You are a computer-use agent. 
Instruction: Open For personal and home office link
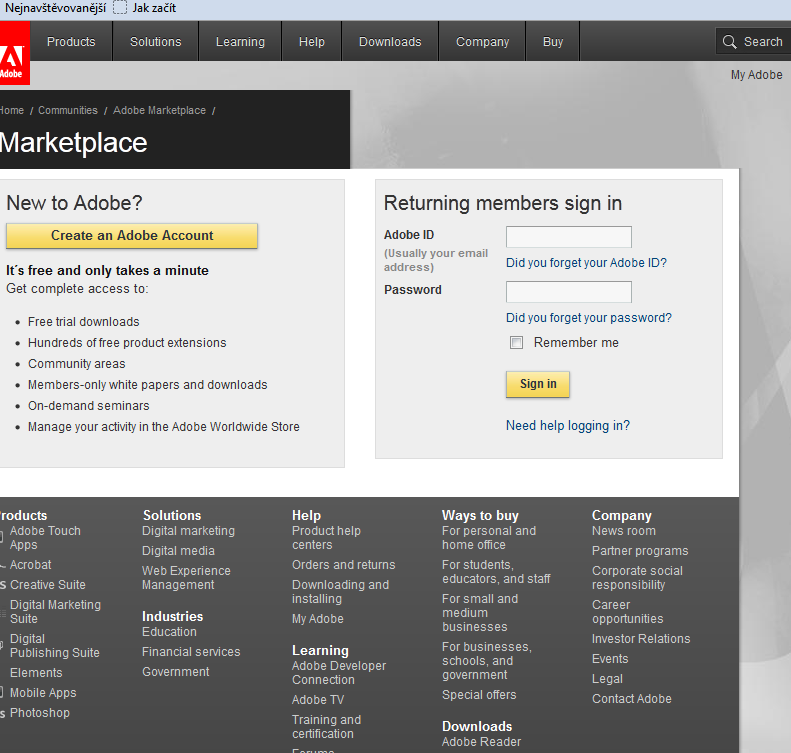(489, 538)
